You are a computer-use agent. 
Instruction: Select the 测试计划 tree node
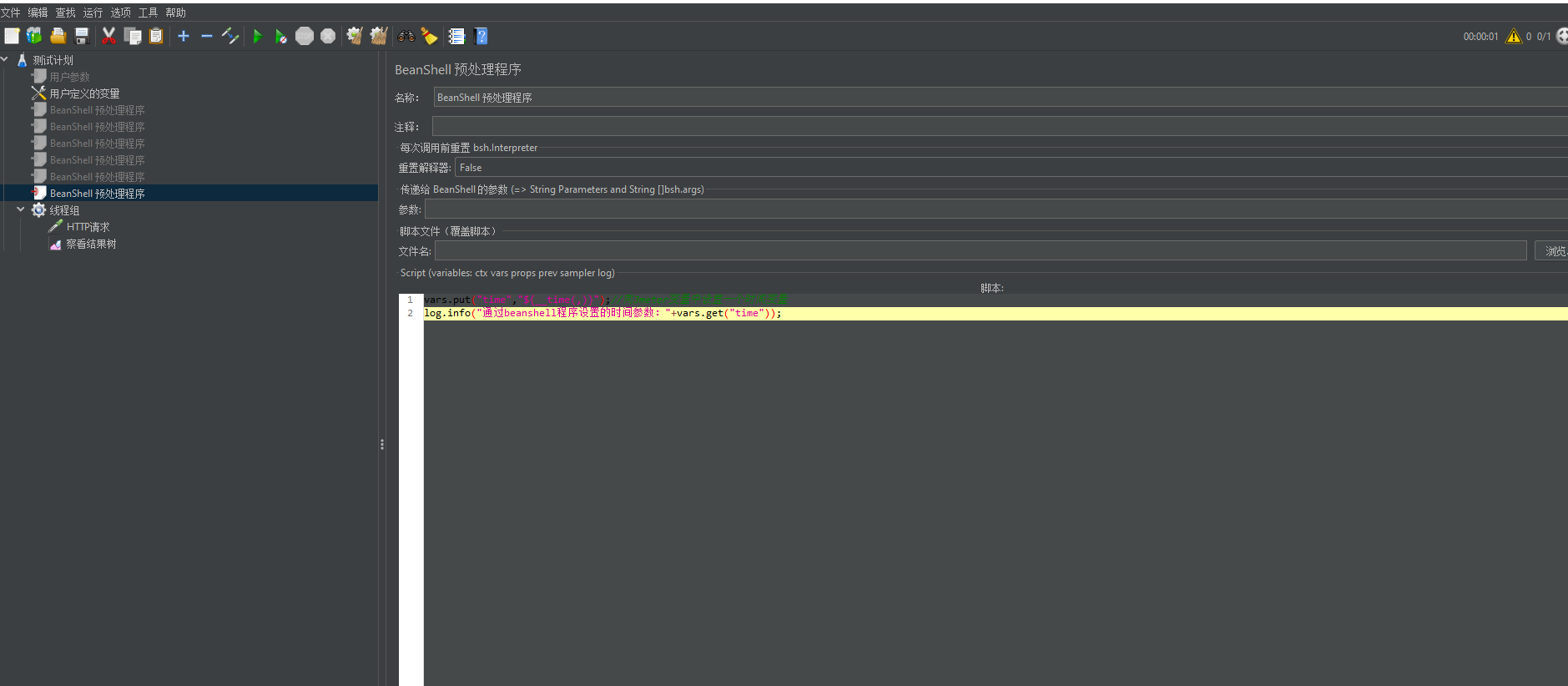53,60
